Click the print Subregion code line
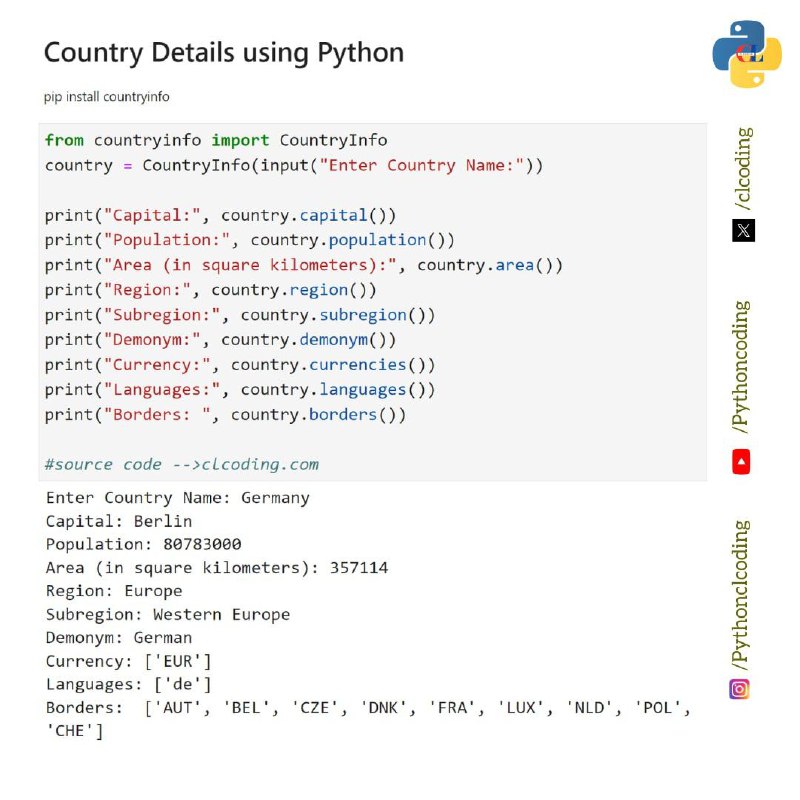800x800 pixels. (240, 315)
